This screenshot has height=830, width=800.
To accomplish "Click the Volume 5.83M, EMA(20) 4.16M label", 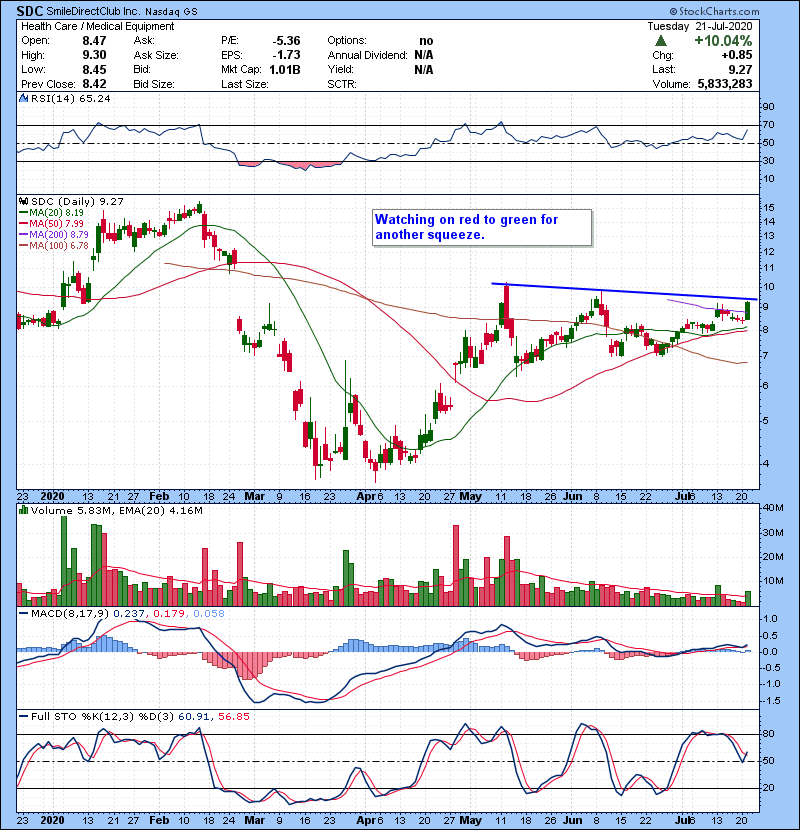I will pos(116,510).
